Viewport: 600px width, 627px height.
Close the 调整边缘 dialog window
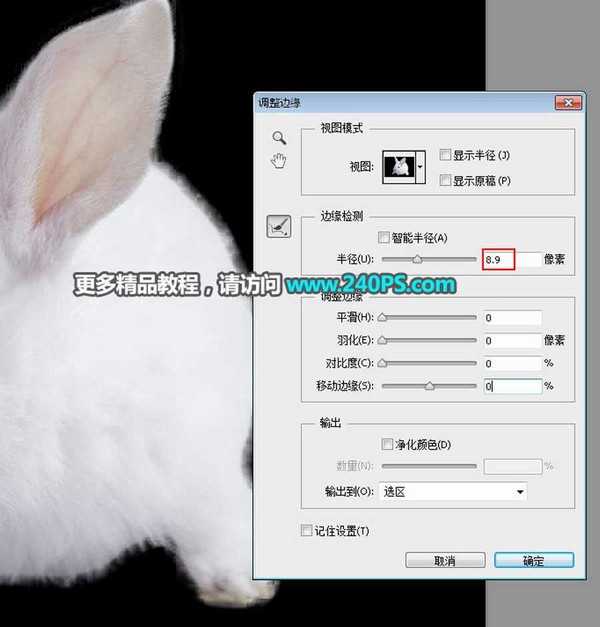[566, 102]
